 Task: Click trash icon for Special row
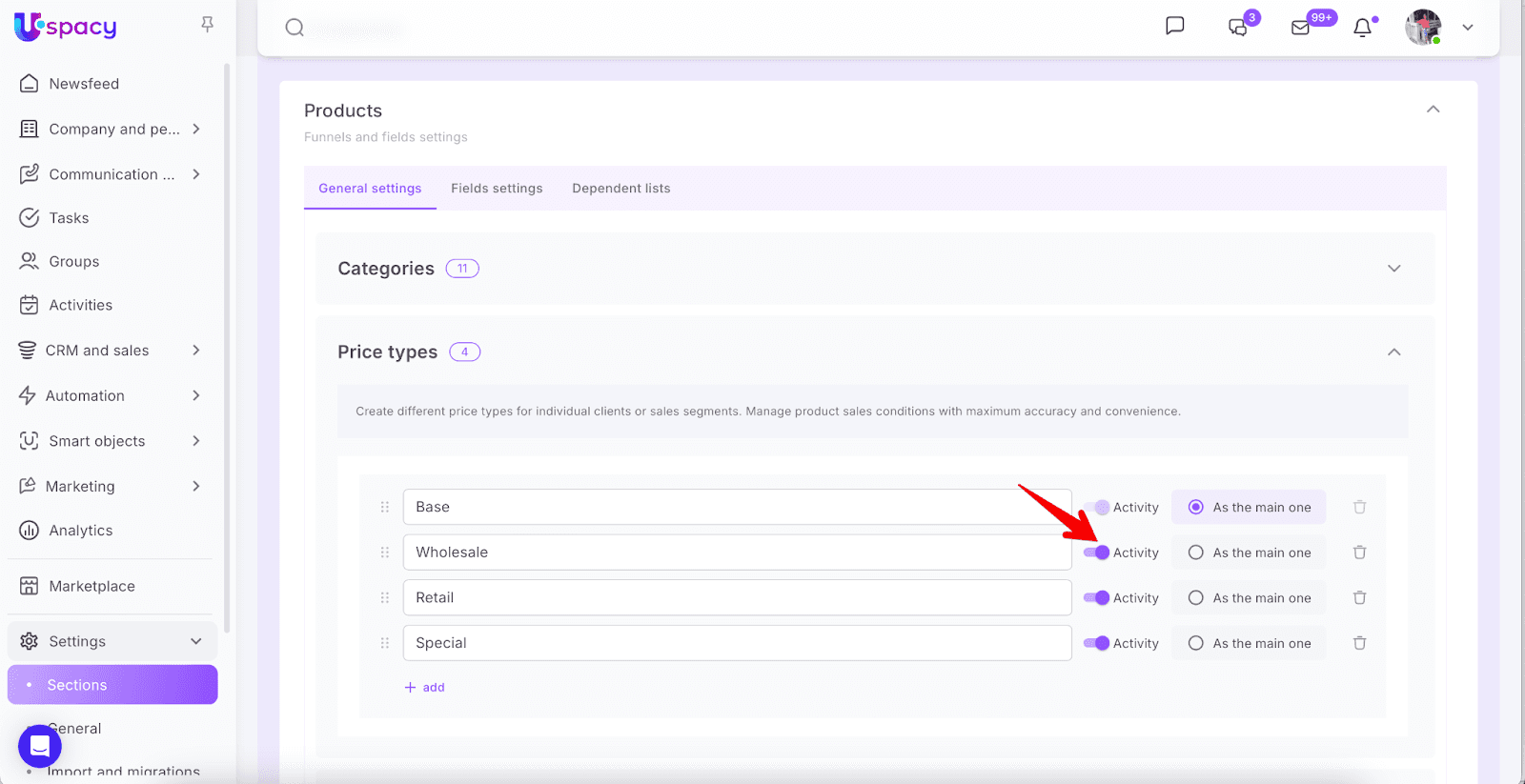(1359, 643)
